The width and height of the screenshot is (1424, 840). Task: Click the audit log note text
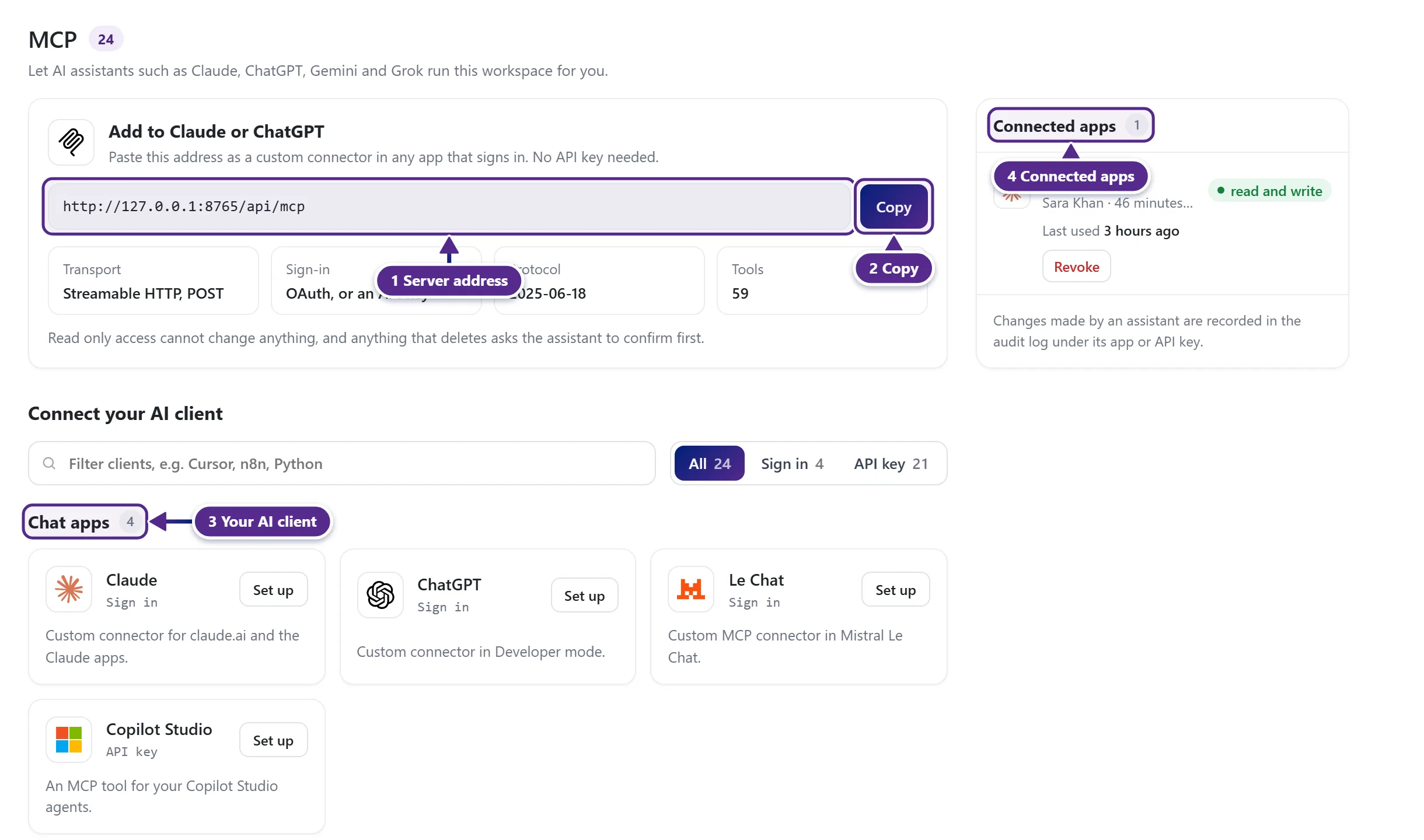(x=1147, y=331)
